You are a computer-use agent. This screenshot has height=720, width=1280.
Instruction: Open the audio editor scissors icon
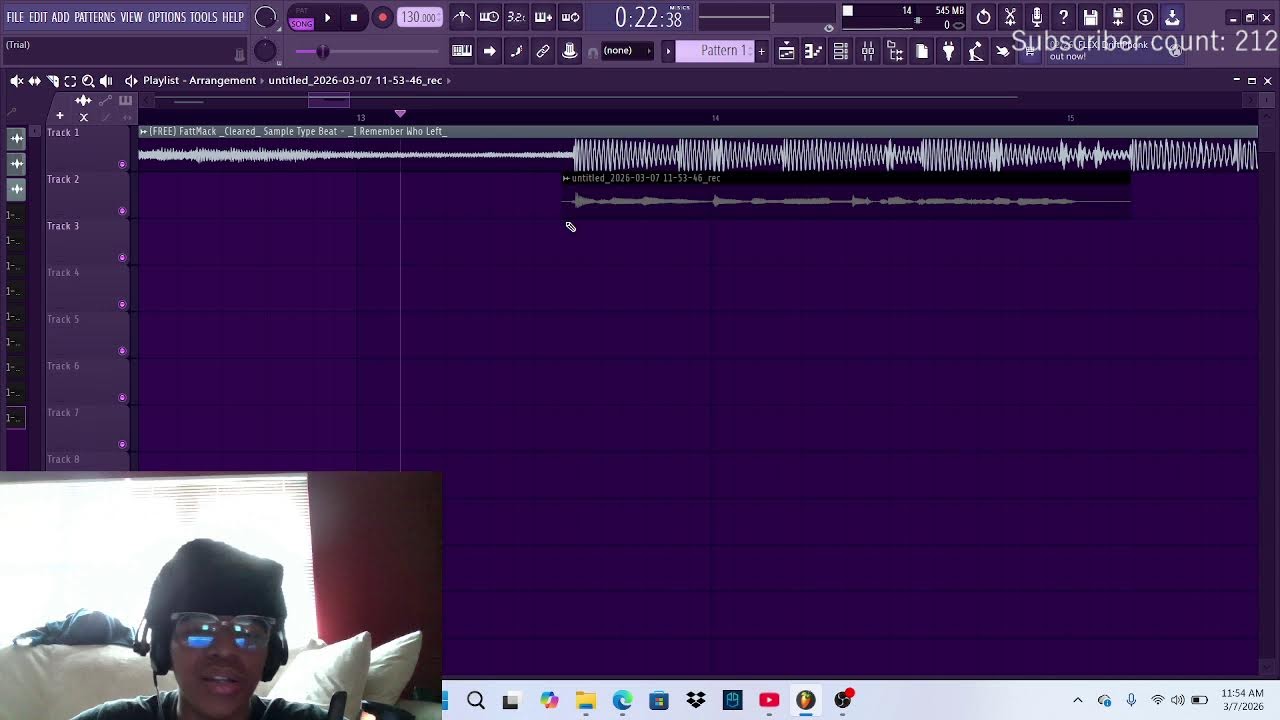point(1011,17)
